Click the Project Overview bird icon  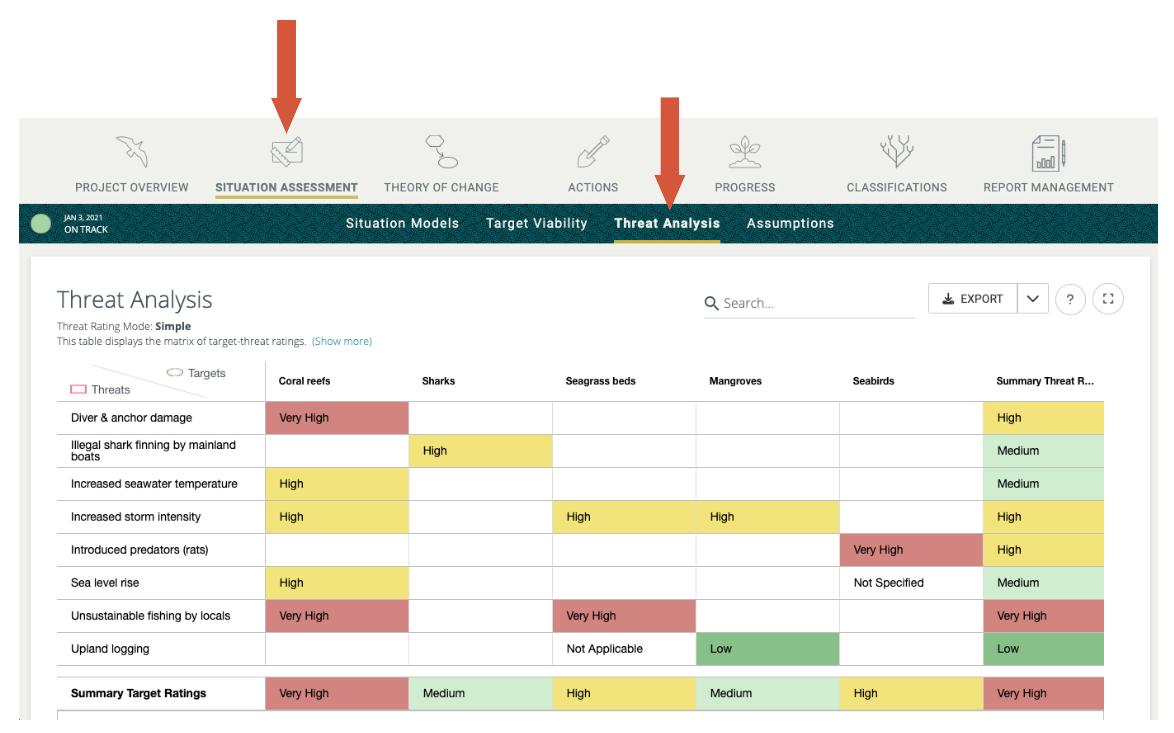click(x=131, y=152)
